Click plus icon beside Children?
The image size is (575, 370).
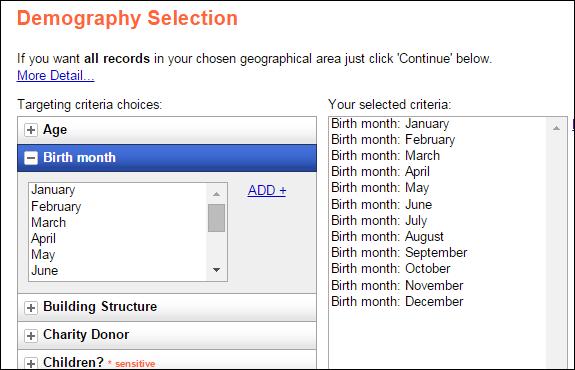(x=31, y=363)
